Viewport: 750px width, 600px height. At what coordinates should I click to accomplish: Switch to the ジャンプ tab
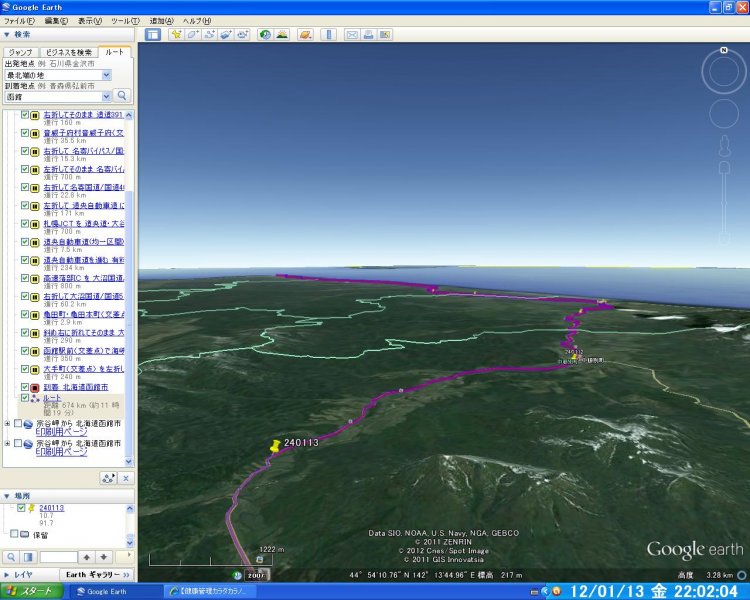click(20, 52)
